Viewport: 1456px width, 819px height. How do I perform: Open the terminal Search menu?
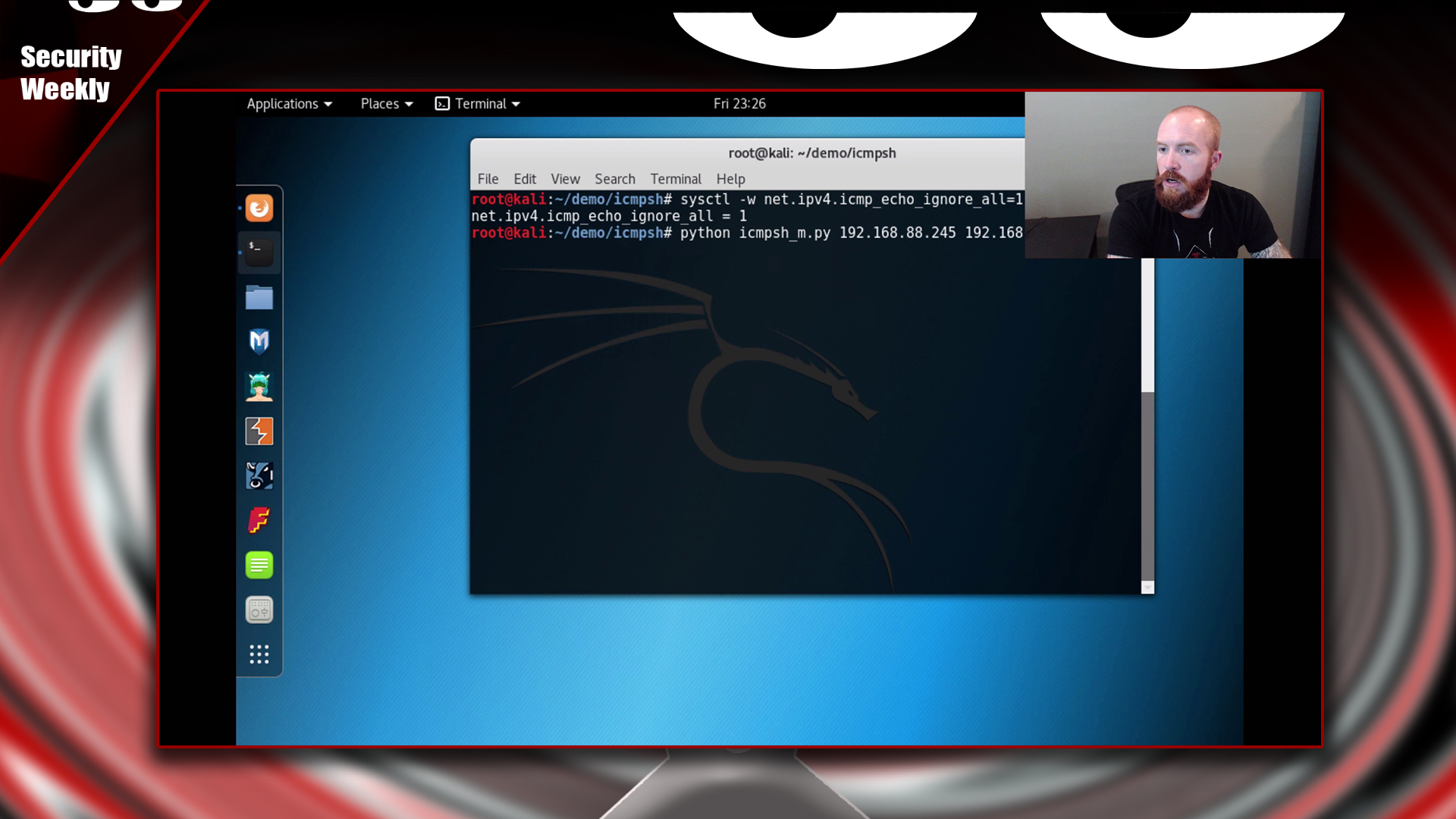[x=614, y=179]
